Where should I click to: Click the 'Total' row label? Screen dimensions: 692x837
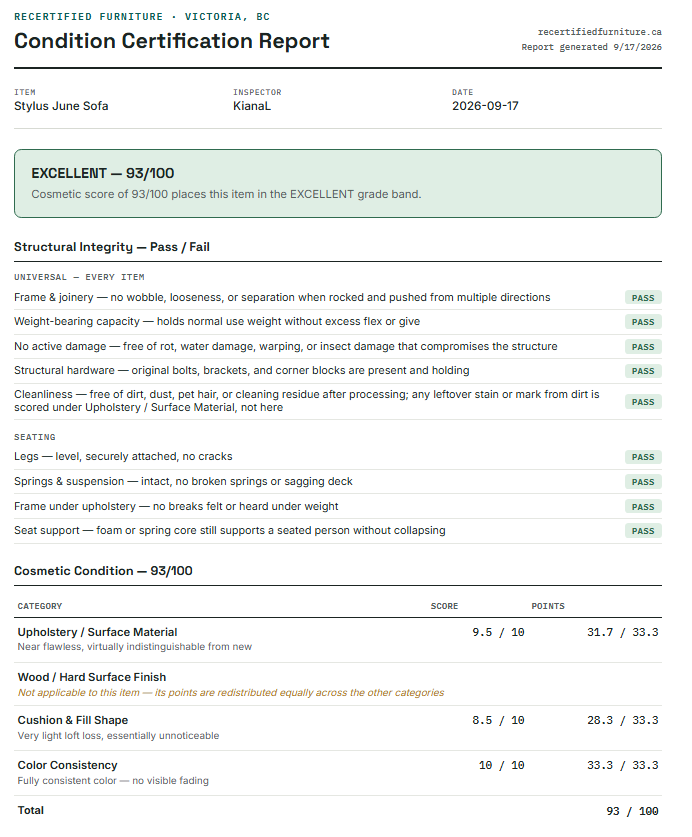pos(30,810)
